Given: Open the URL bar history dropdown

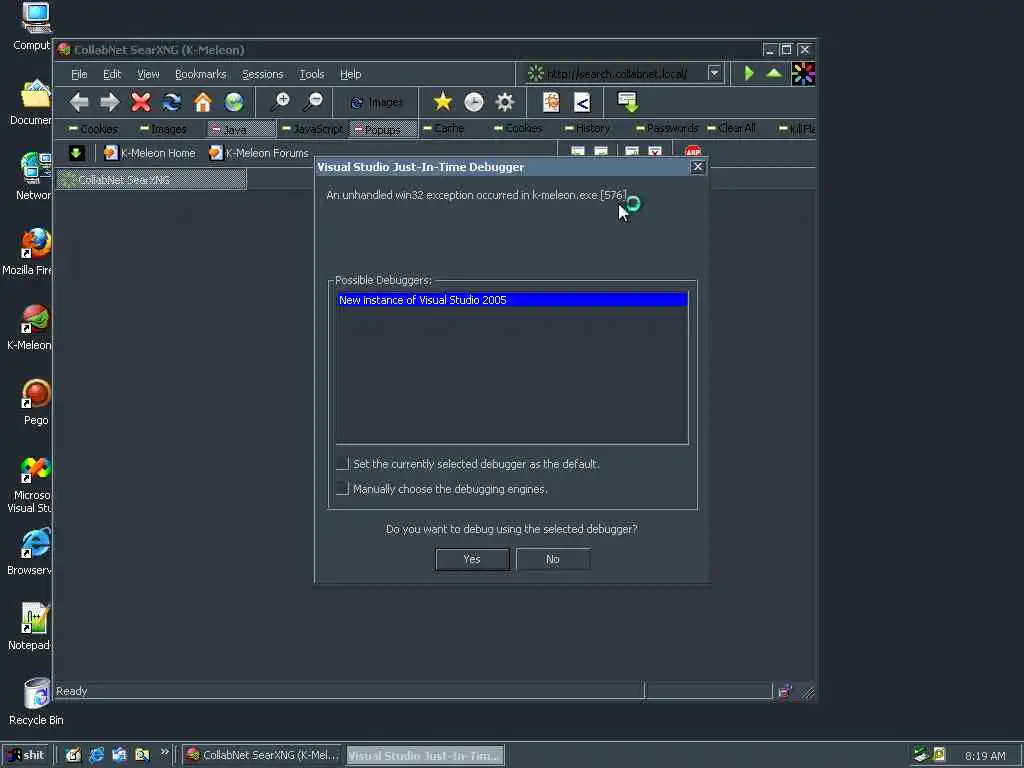Looking at the screenshot, I should pos(714,73).
